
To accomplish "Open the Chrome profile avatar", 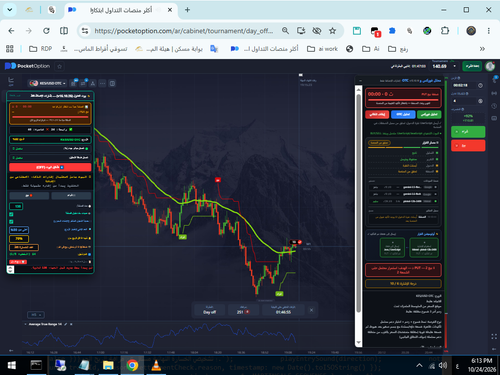I will pyautogui.click(x=471, y=31).
